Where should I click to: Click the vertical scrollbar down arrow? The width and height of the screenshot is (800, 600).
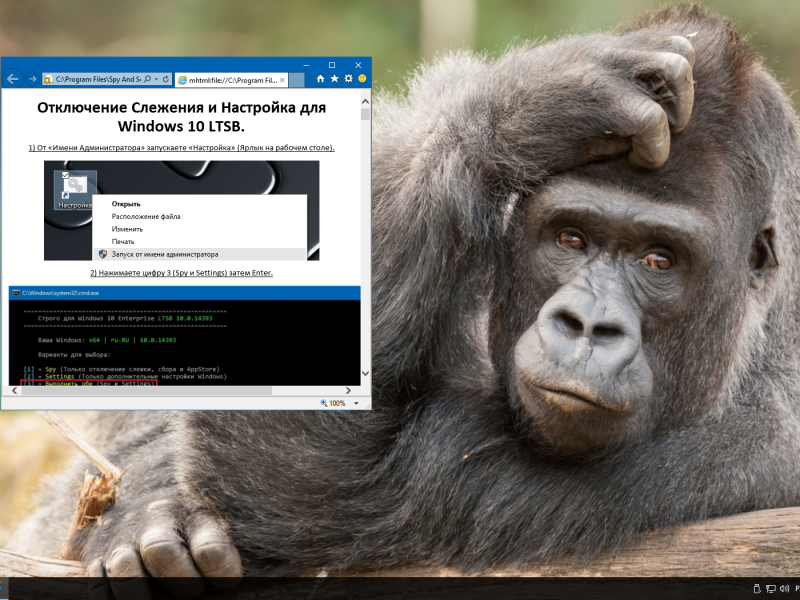coord(365,373)
